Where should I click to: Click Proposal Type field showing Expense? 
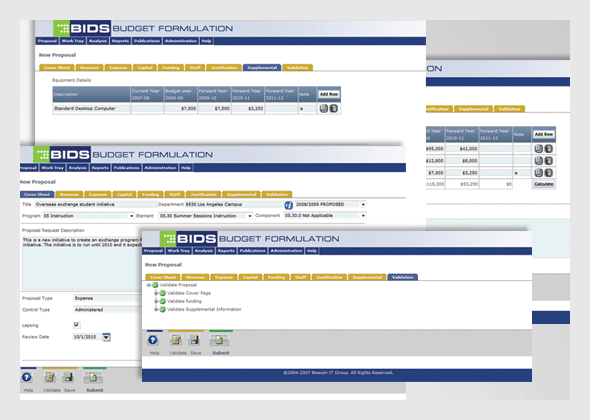coord(108,298)
